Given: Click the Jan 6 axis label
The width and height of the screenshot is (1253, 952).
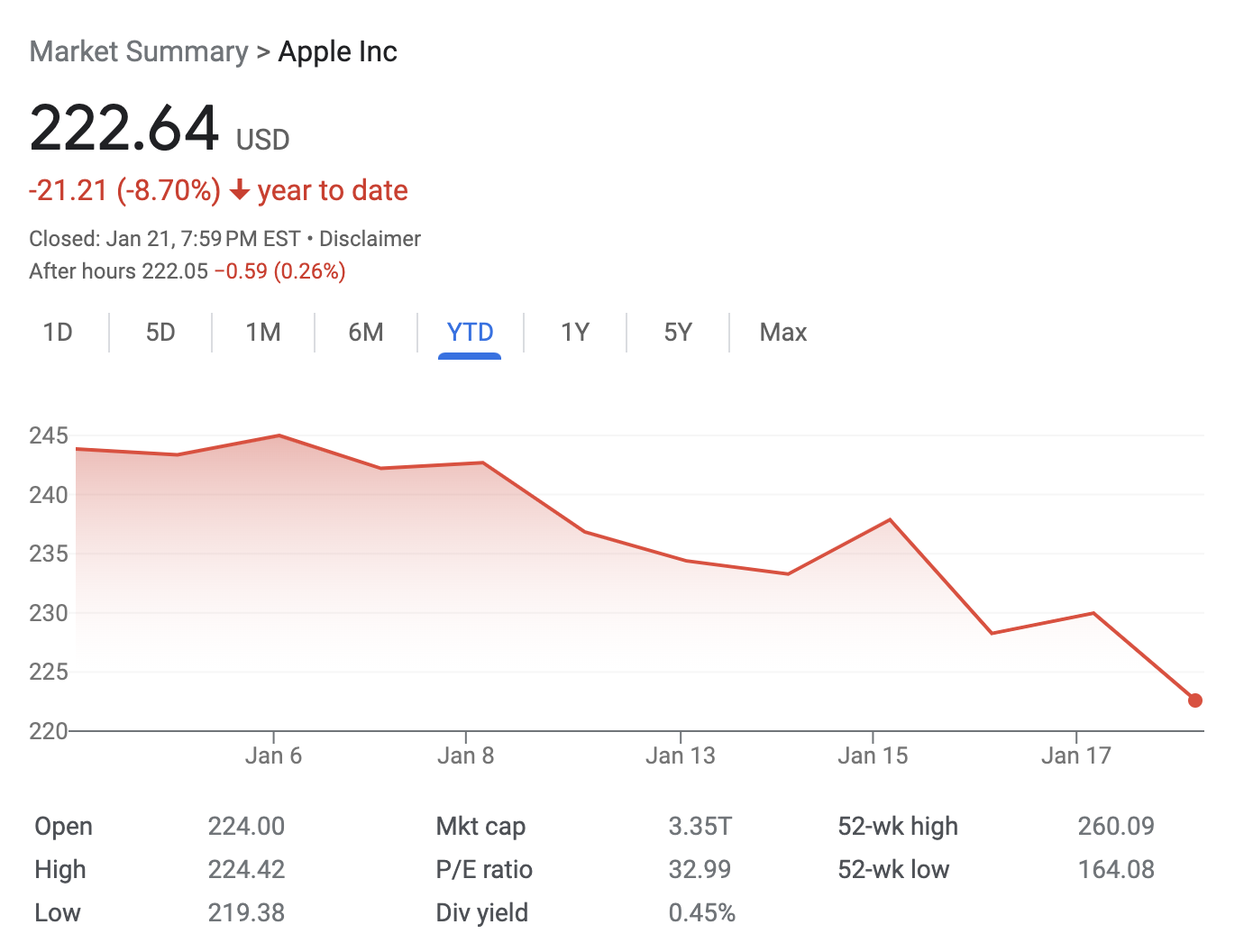Looking at the screenshot, I should pos(273,755).
